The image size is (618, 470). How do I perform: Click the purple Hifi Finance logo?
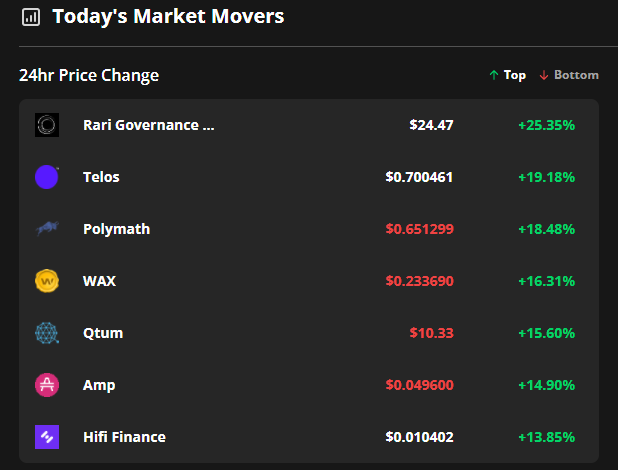click(47, 437)
